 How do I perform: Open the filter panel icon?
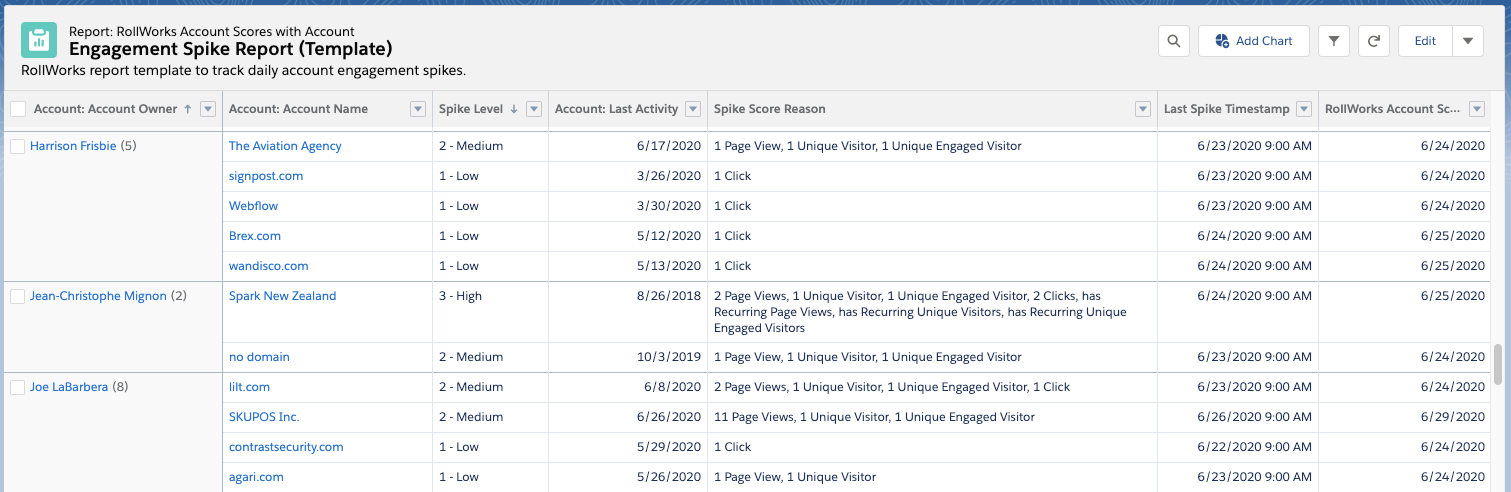1334,41
